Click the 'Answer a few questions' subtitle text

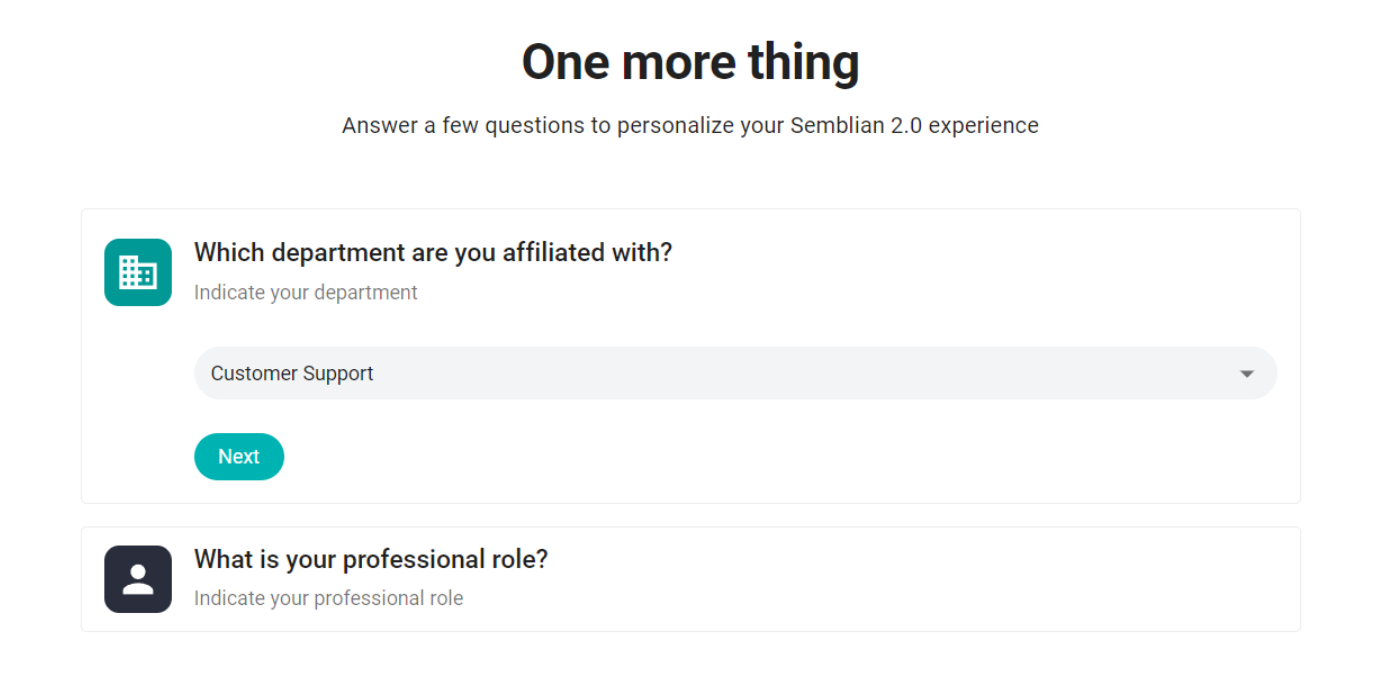690,125
